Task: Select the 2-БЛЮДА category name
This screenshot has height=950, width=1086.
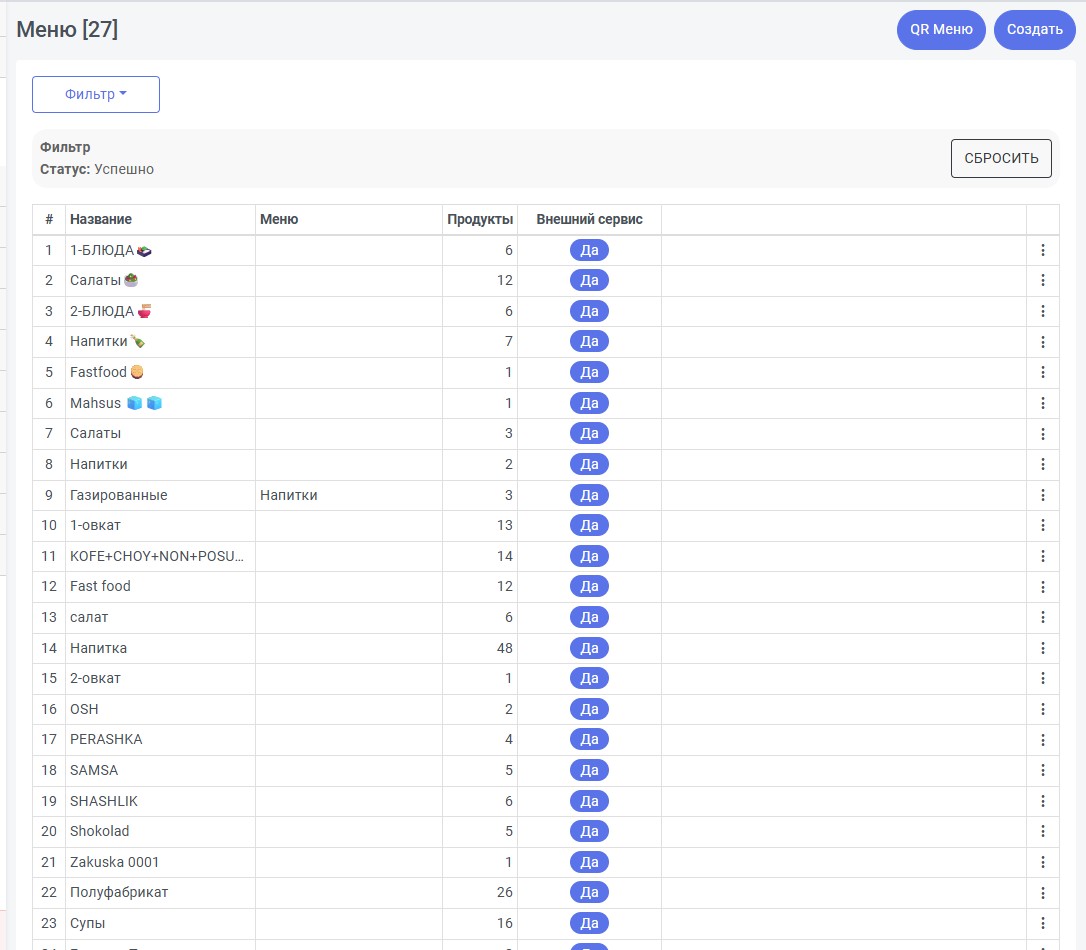Action: click(x=111, y=312)
